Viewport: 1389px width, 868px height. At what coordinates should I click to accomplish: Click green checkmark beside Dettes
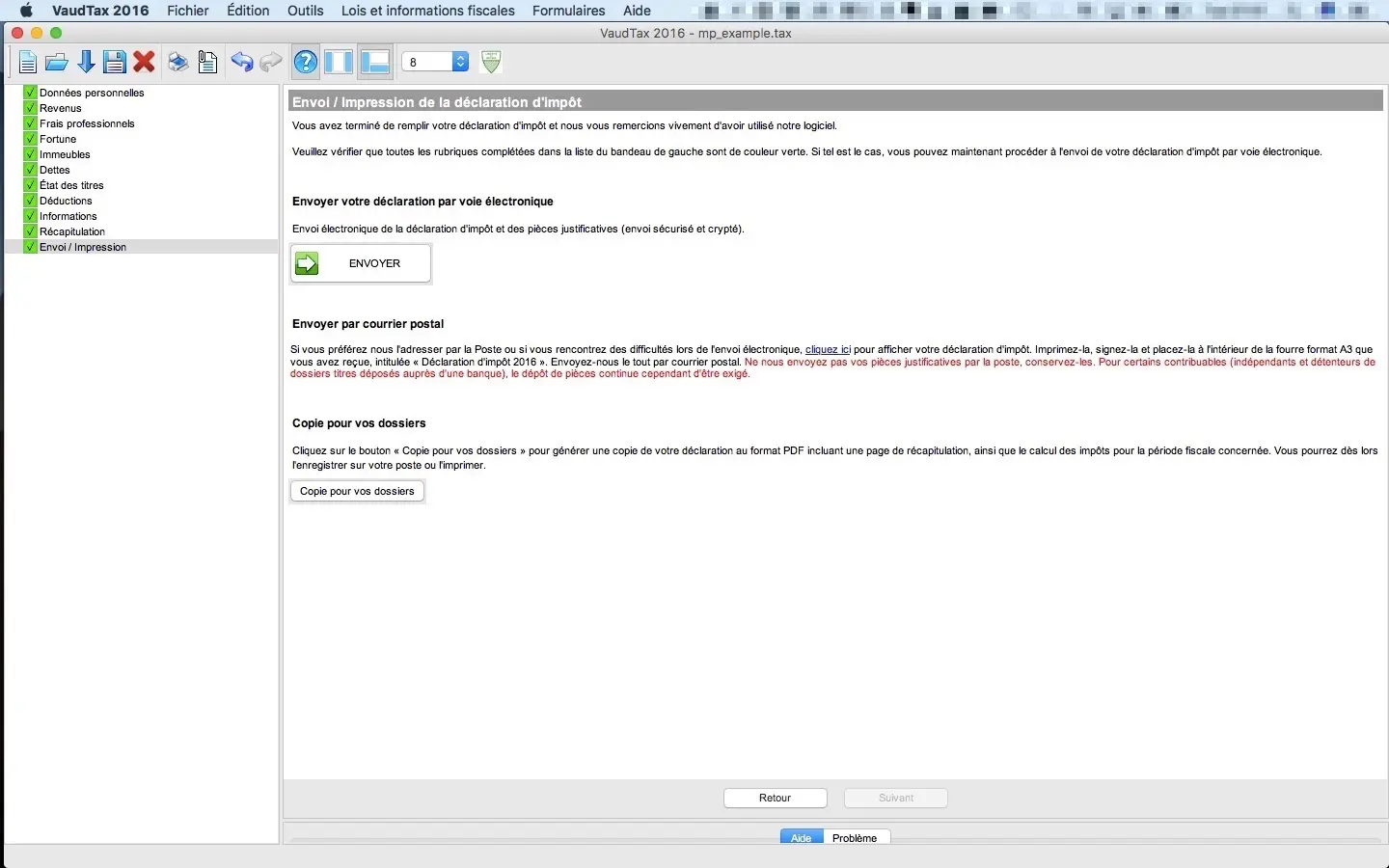(30, 170)
